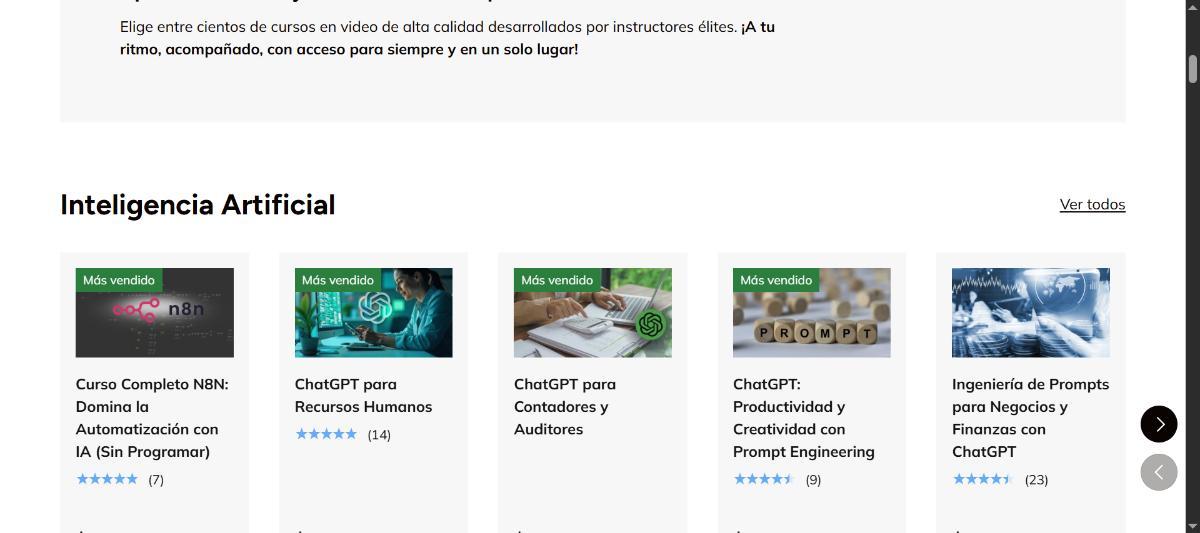
Task: Open ChatGPT para Recursos Humanos title
Action: pyautogui.click(x=364, y=395)
